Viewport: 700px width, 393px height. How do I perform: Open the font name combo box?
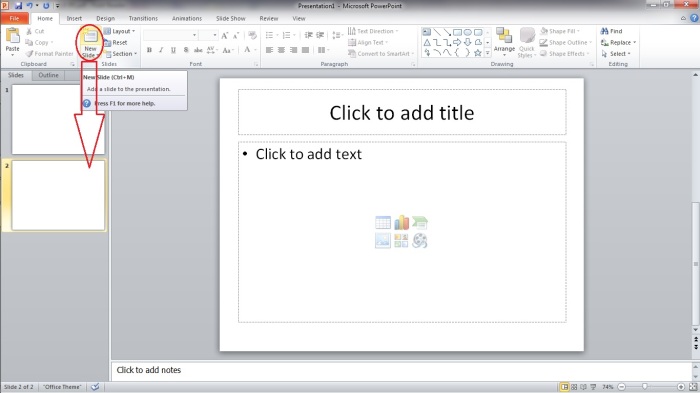171,35
